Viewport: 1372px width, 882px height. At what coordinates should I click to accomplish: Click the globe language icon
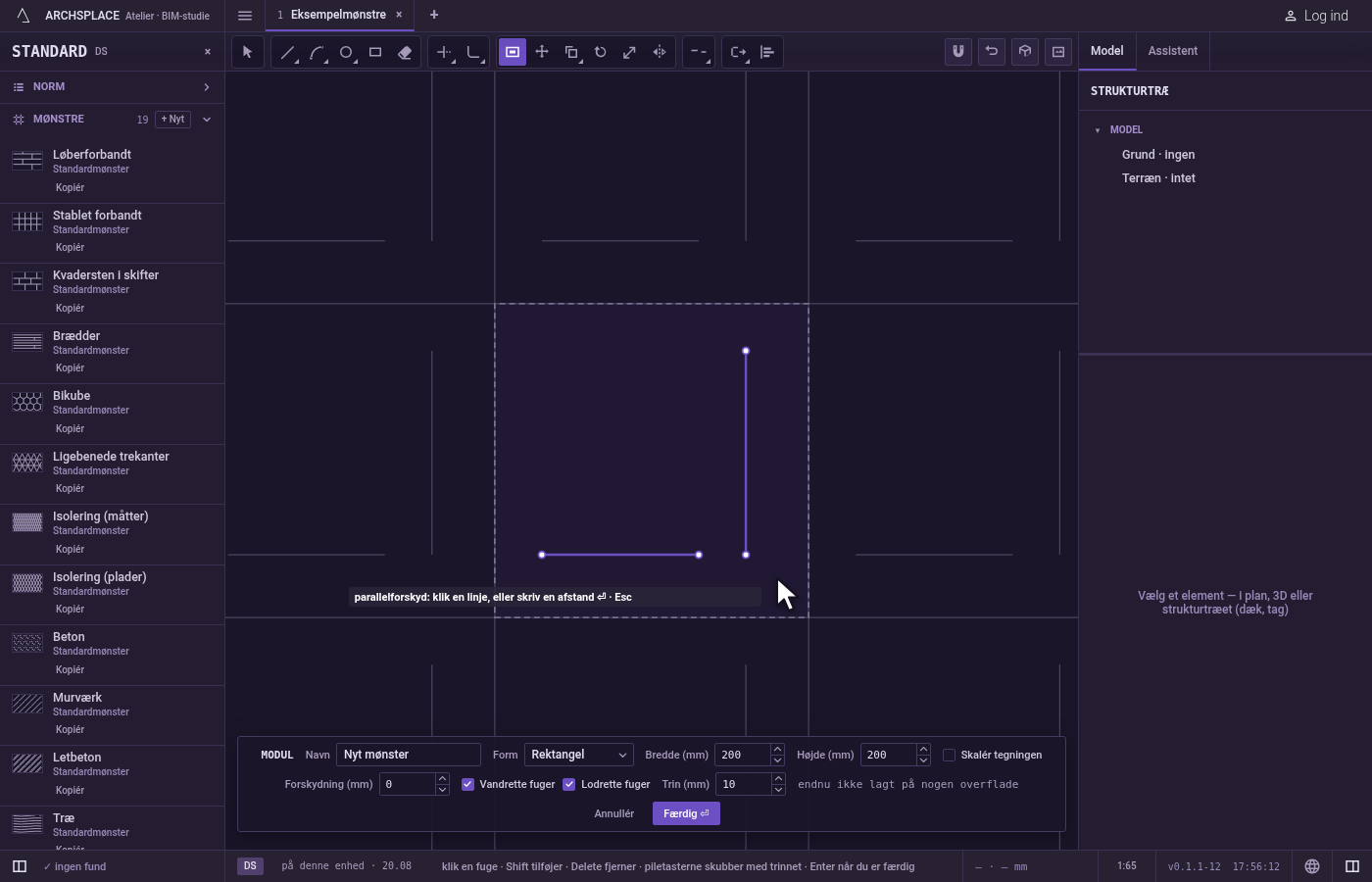tap(1312, 866)
